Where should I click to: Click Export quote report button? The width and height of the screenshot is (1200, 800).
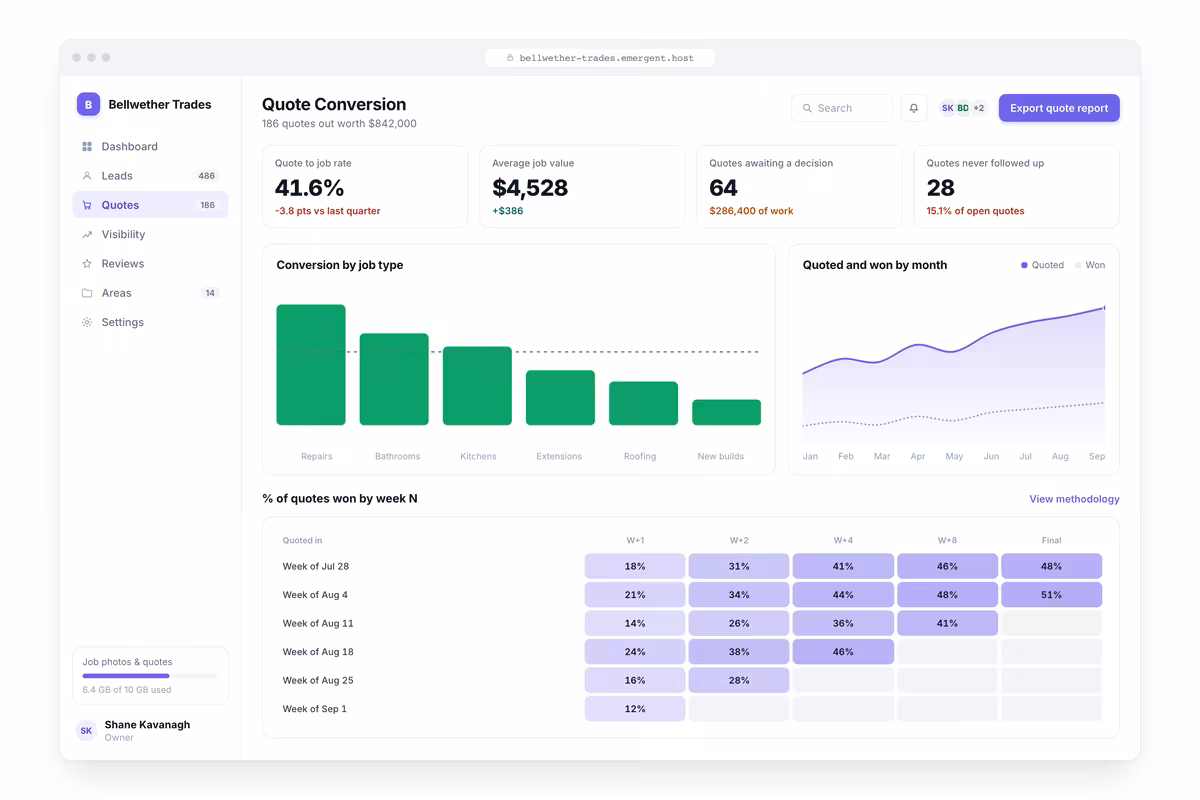pos(1059,108)
